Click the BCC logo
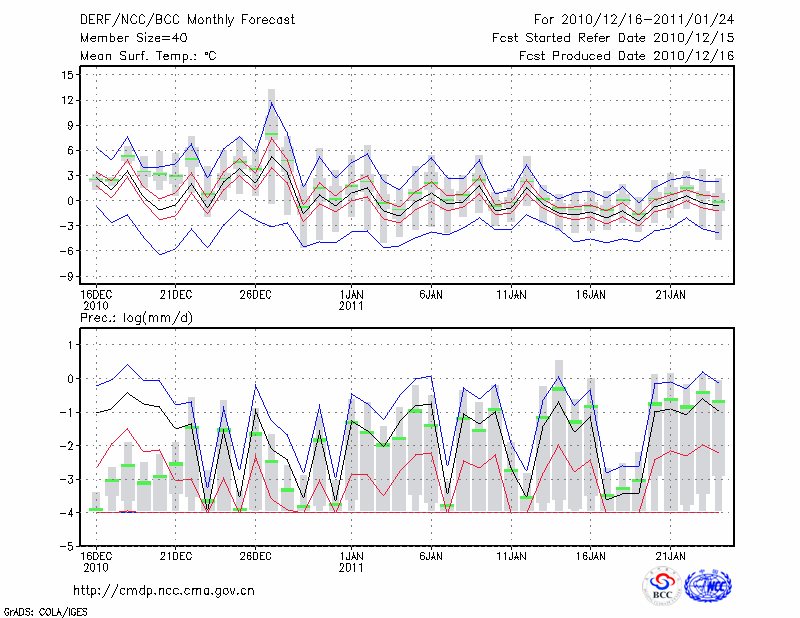Viewport: 800px width, 618px height. pos(662,587)
